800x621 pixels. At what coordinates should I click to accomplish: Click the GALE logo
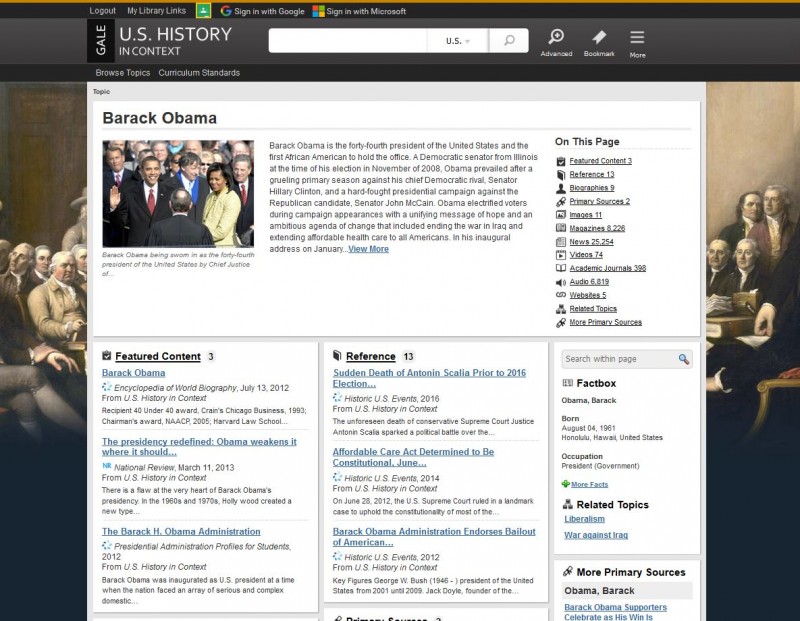click(101, 40)
